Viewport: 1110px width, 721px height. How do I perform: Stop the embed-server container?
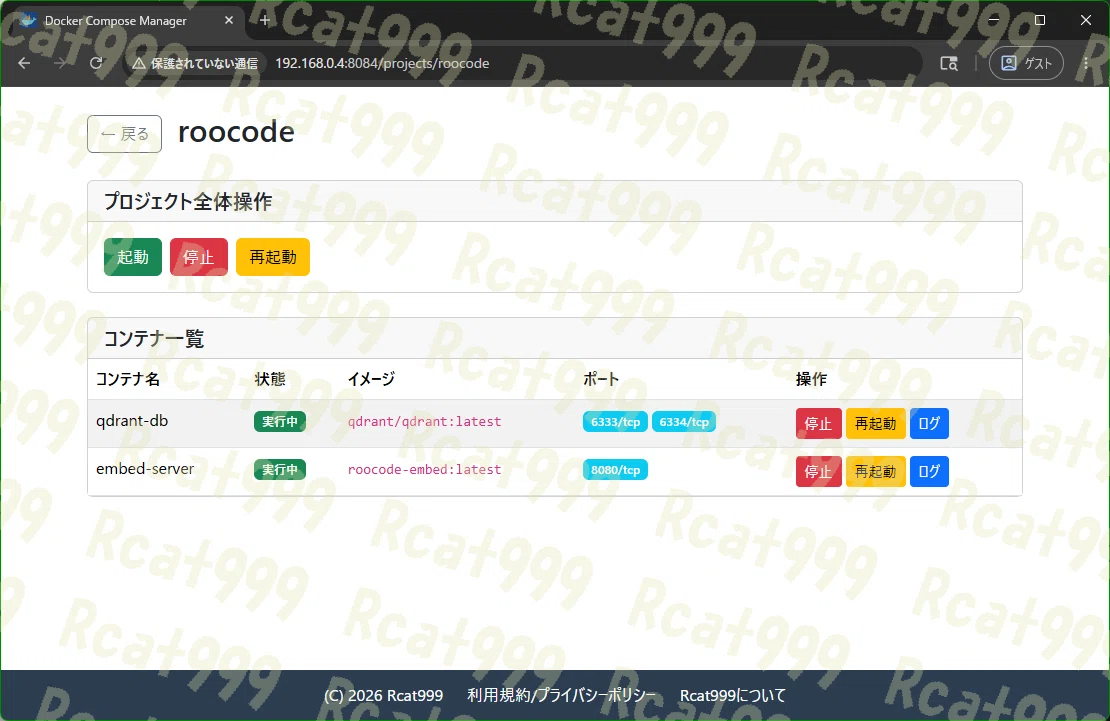pyautogui.click(x=818, y=472)
